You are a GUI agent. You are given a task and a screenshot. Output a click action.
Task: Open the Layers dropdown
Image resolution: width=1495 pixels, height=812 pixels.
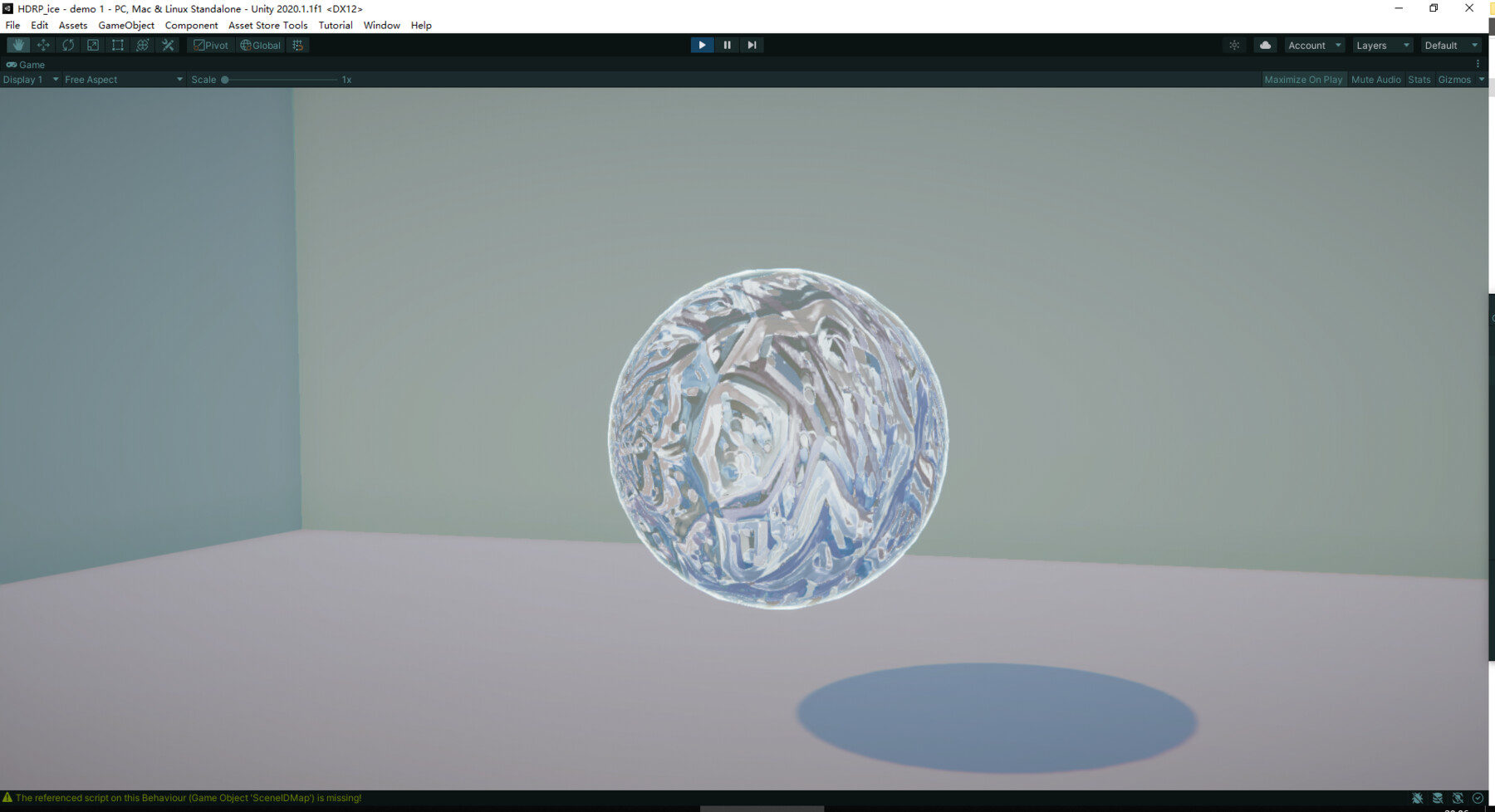(x=1383, y=45)
